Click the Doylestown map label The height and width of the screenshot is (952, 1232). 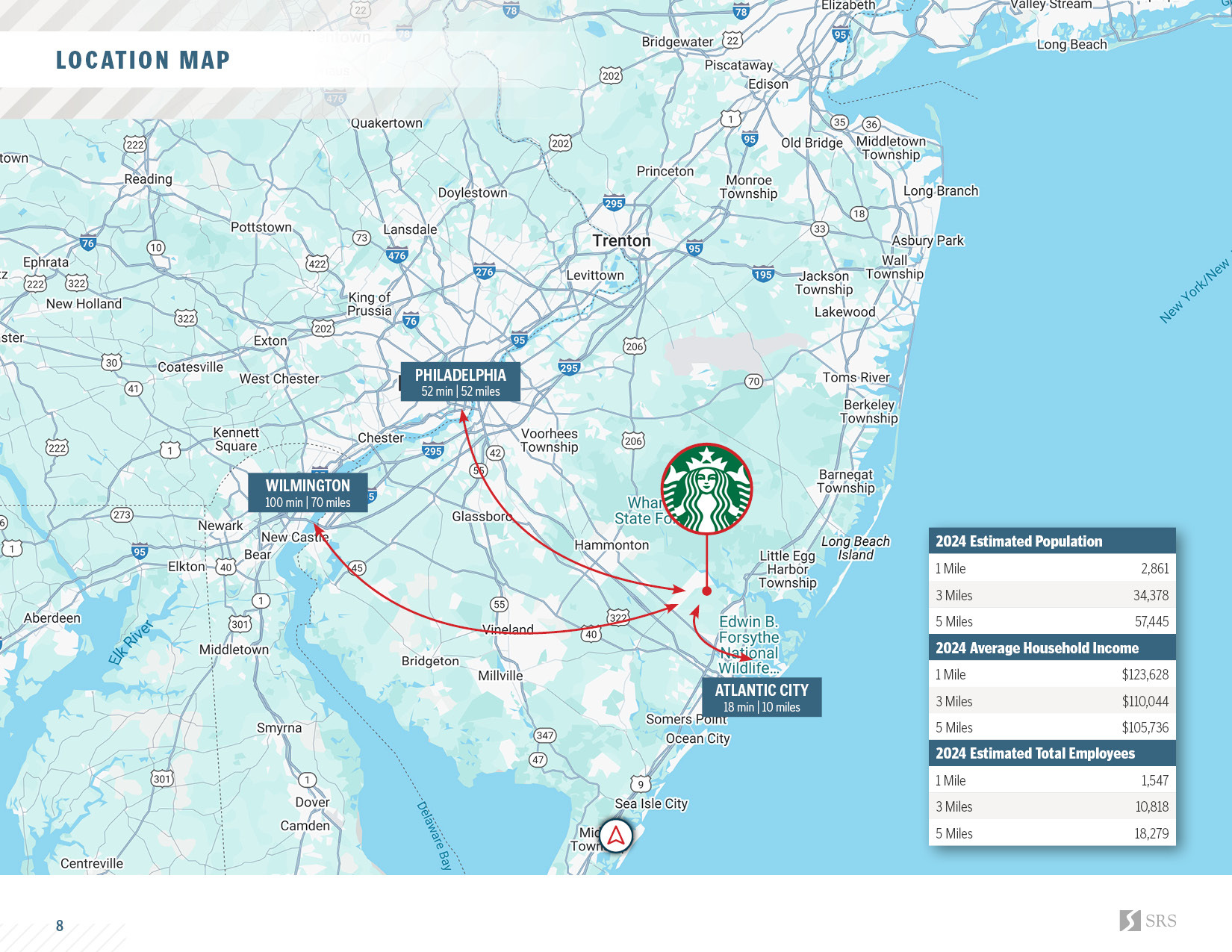point(473,193)
